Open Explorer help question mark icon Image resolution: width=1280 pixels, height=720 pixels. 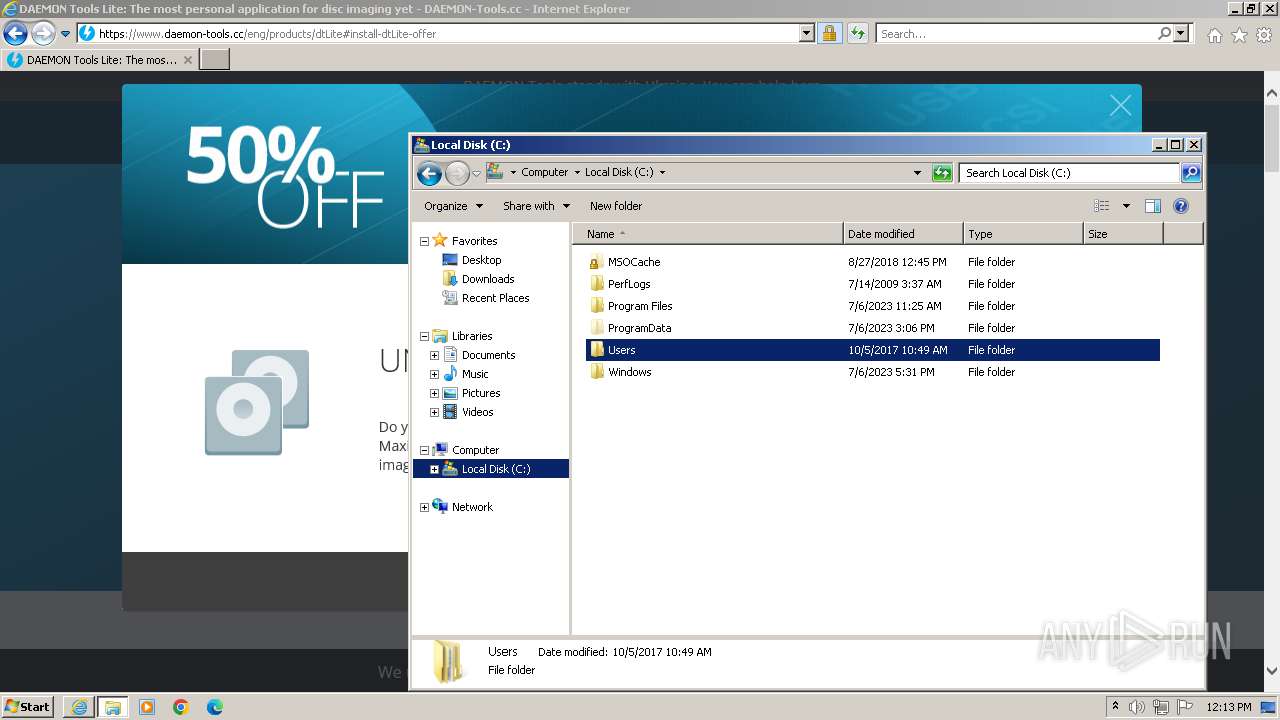point(1181,206)
